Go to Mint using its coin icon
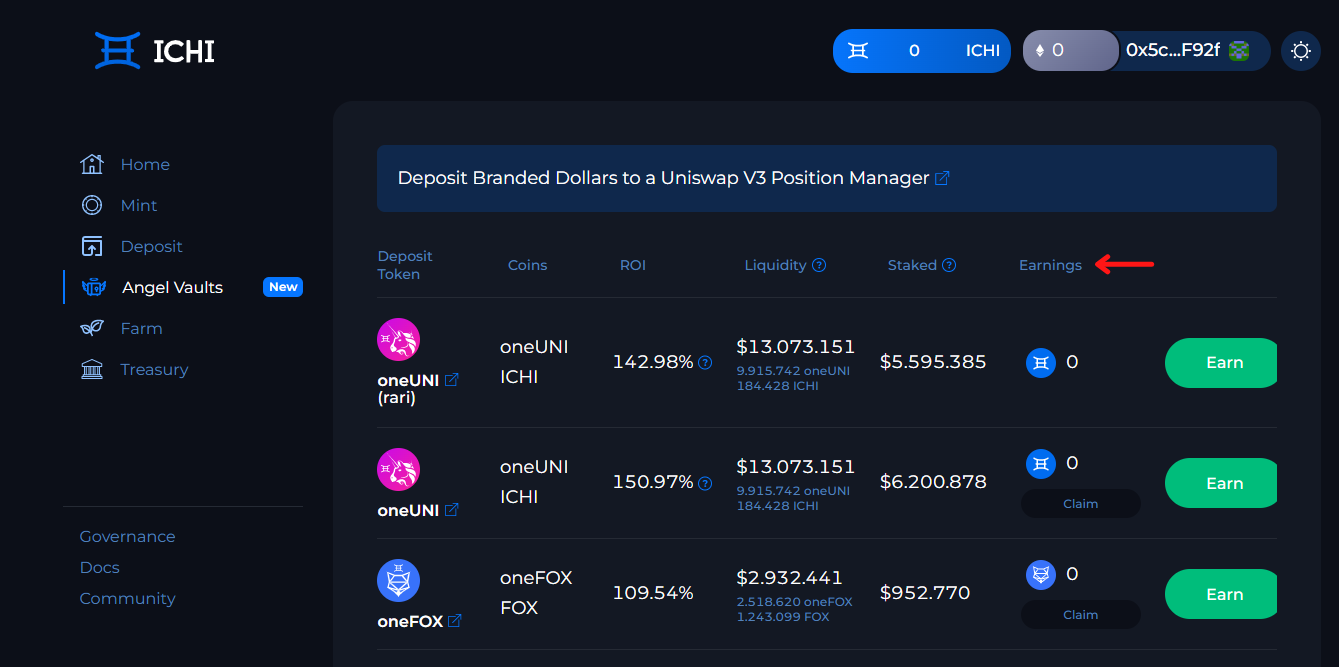This screenshot has height=667, width=1339. click(92, 205)
